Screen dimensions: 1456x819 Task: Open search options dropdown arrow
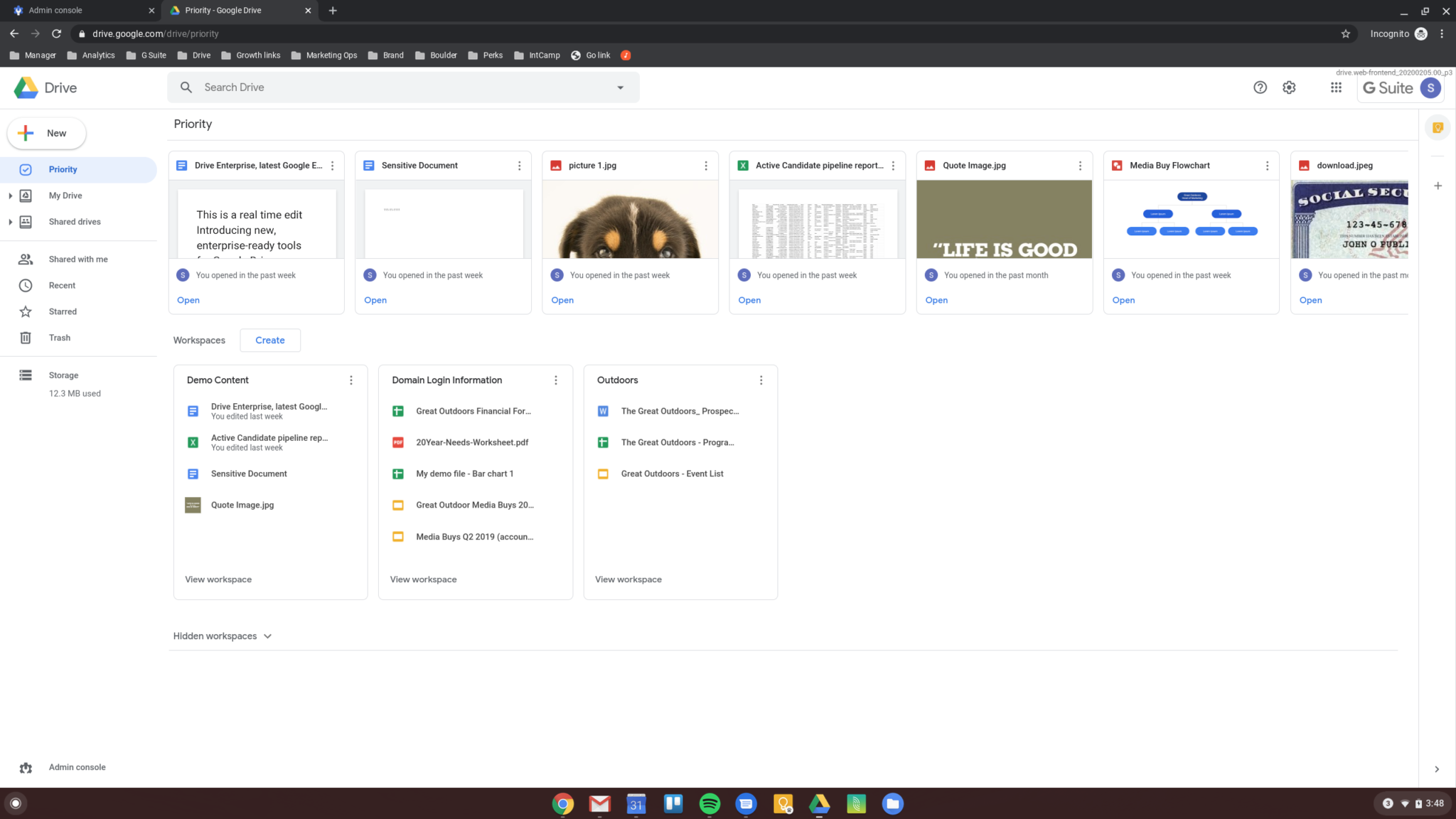[620, 88]
